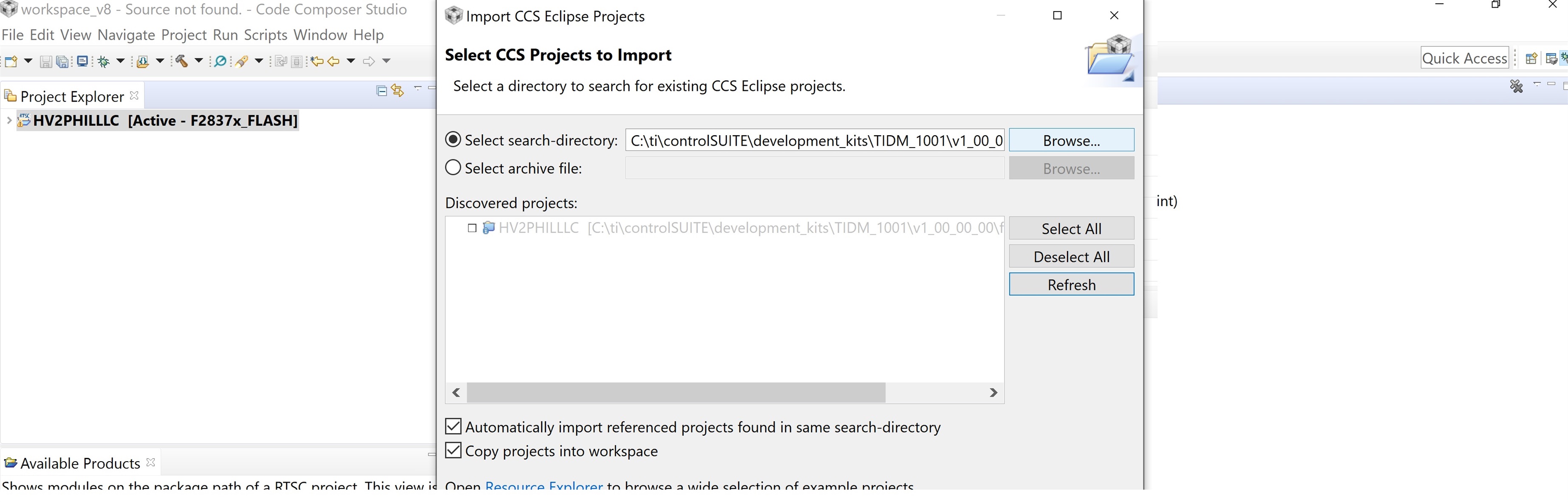1568x502 pixels.
Task: Open Project Explorer view menu triangle
Action: (418, 88)
